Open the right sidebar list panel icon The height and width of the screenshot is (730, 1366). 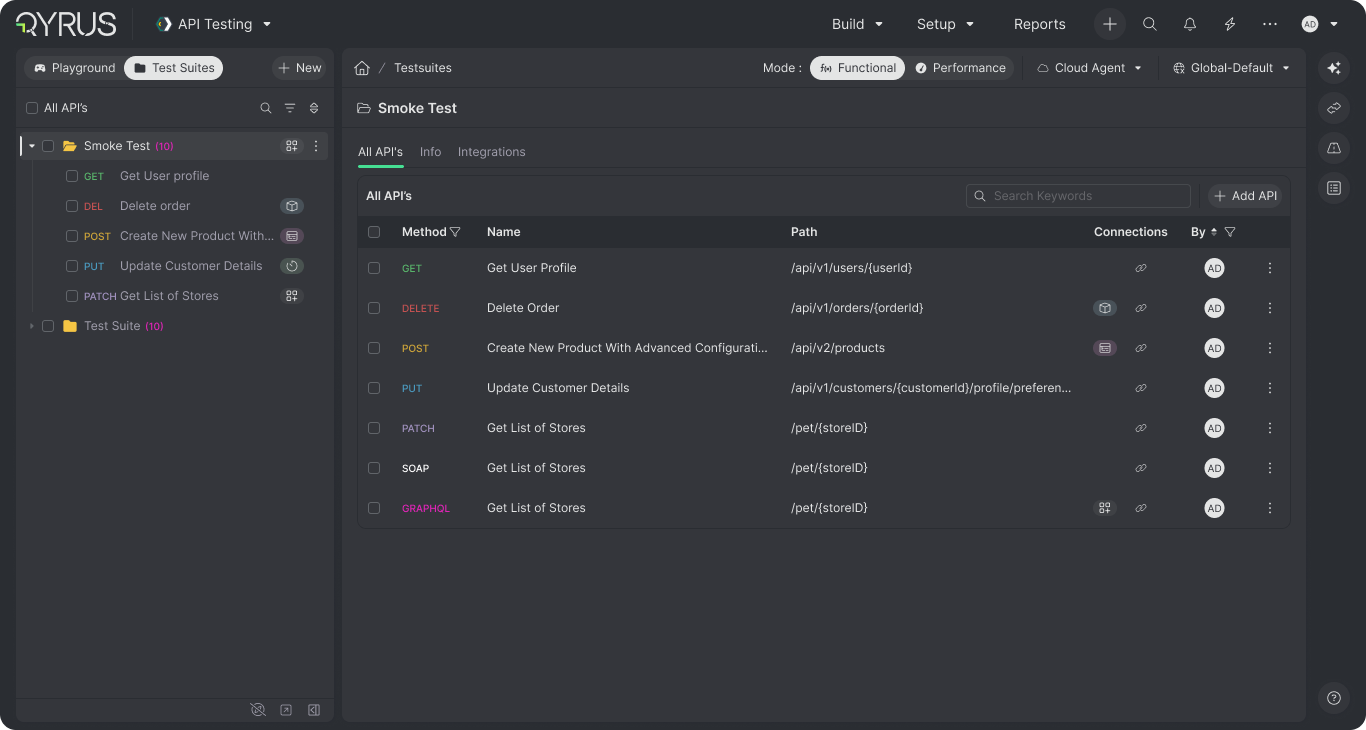(1334, 188)
